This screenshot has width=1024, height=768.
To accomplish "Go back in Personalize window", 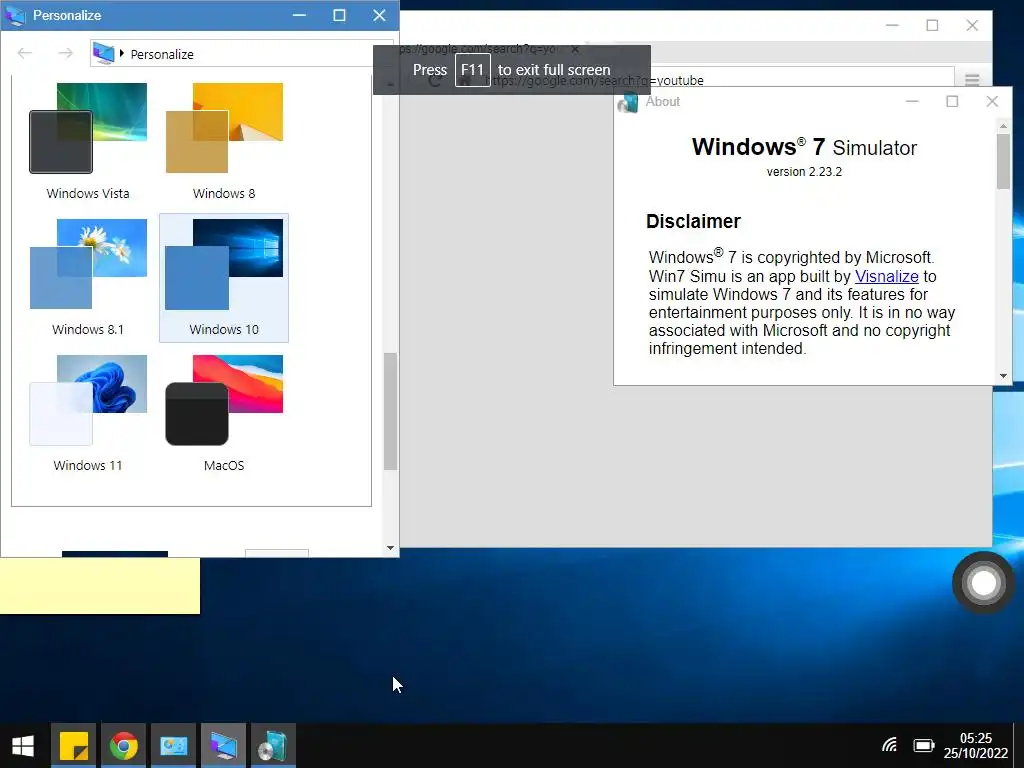I will coord(25,53).
